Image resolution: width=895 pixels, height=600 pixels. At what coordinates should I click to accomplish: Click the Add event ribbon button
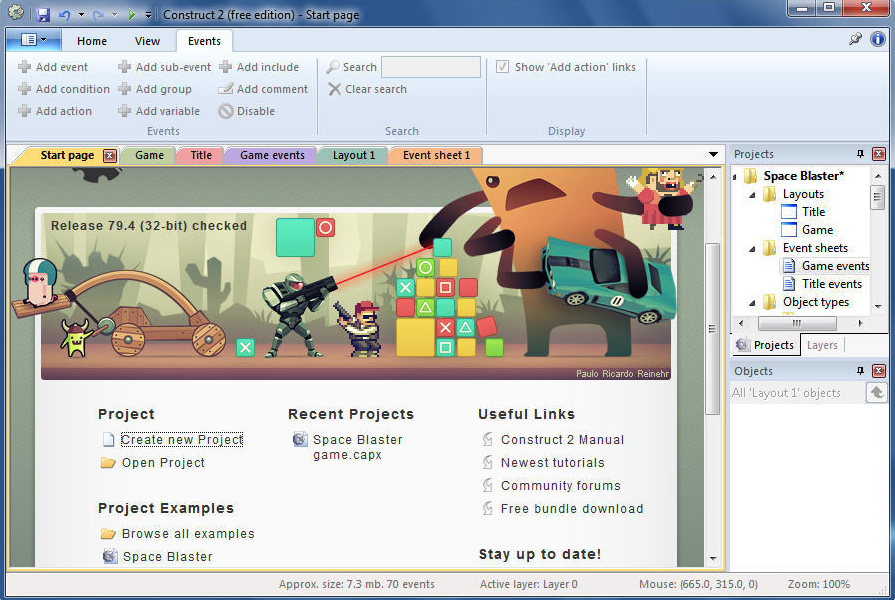54,67
